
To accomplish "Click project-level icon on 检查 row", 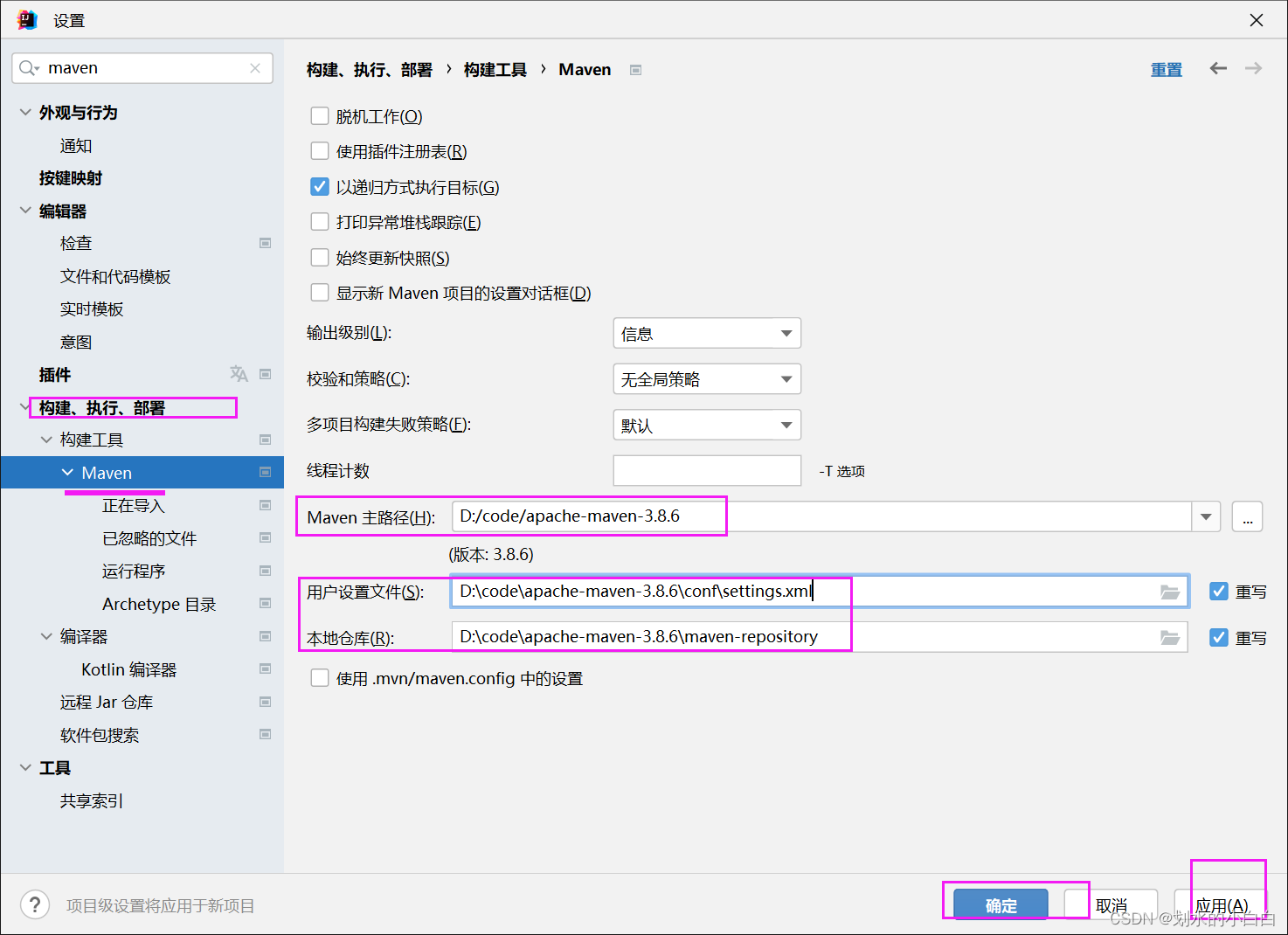I will point(265,243).
